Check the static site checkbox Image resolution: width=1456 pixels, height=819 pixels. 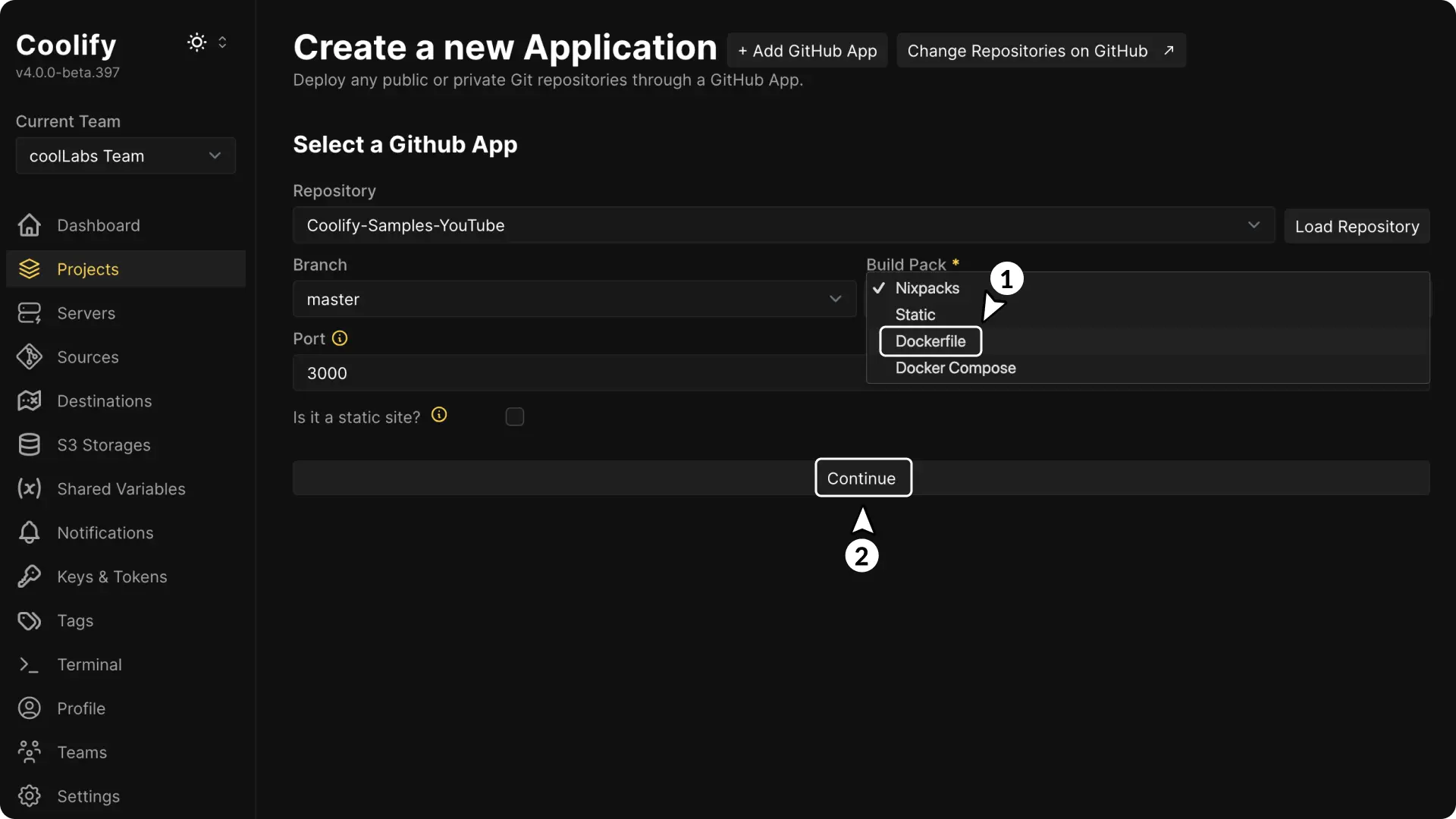(515, 417)
